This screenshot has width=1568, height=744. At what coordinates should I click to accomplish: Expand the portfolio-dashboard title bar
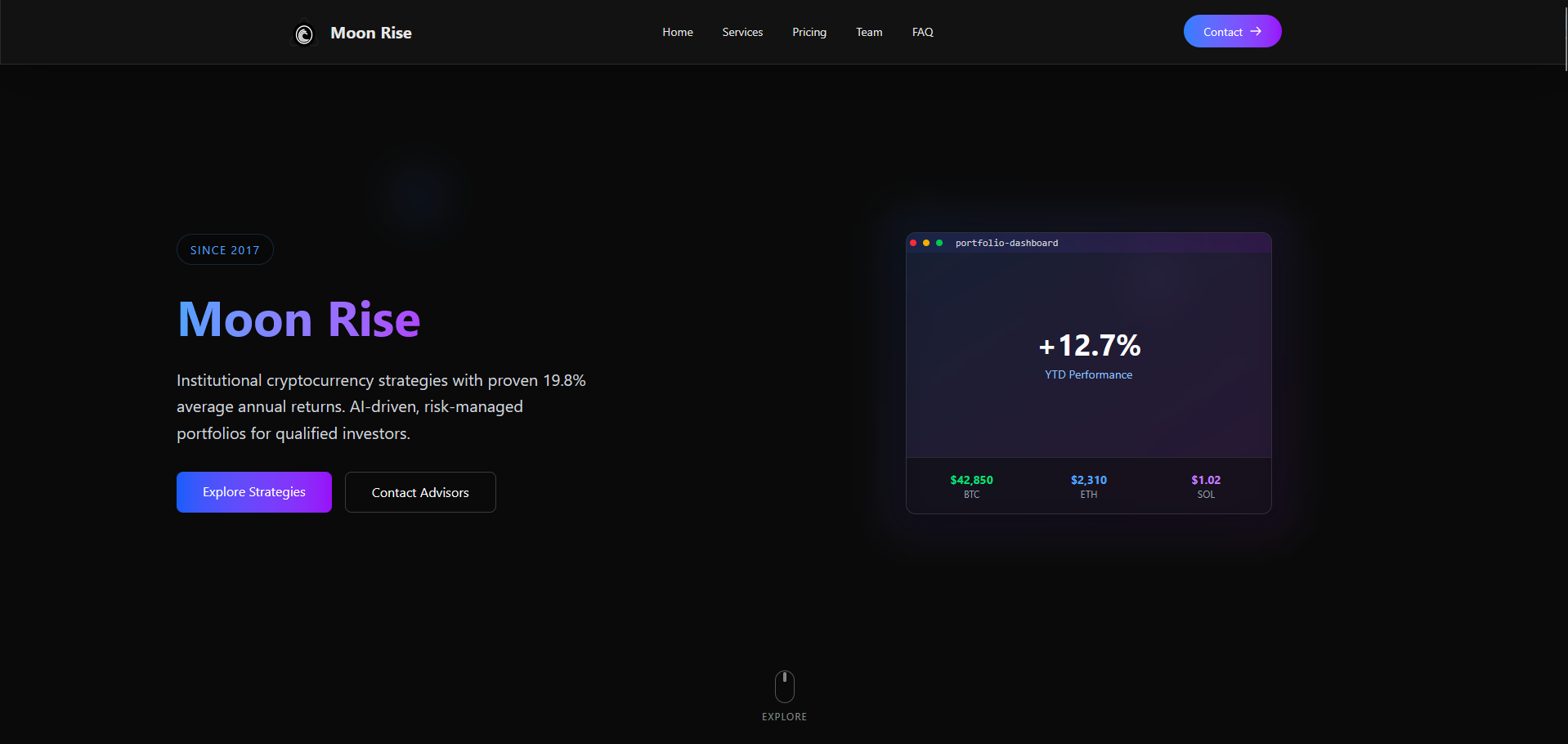pyautogui.click(x=1006, y=243)
